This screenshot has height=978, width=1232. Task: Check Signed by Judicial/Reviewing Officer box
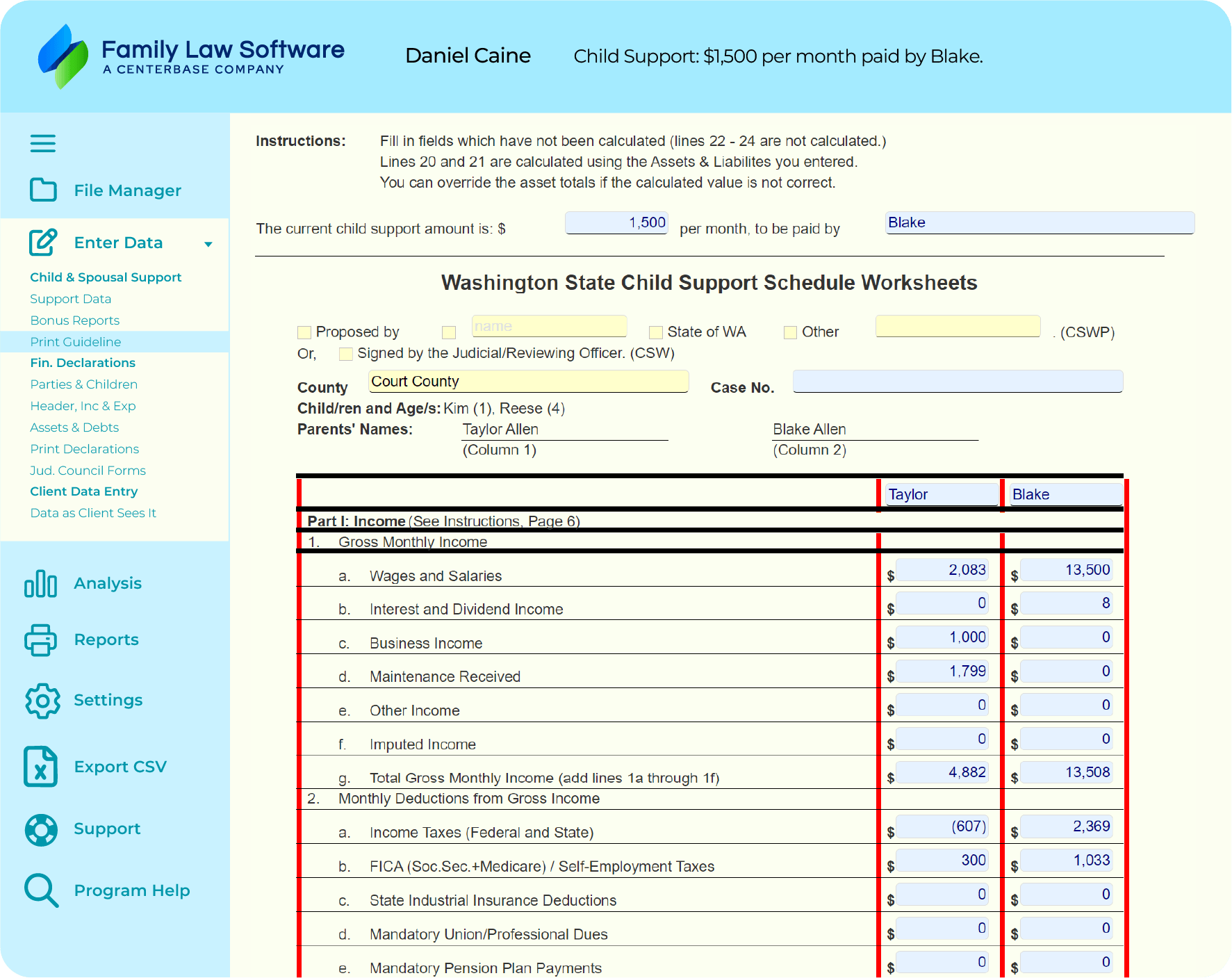(x=345, y=354)
